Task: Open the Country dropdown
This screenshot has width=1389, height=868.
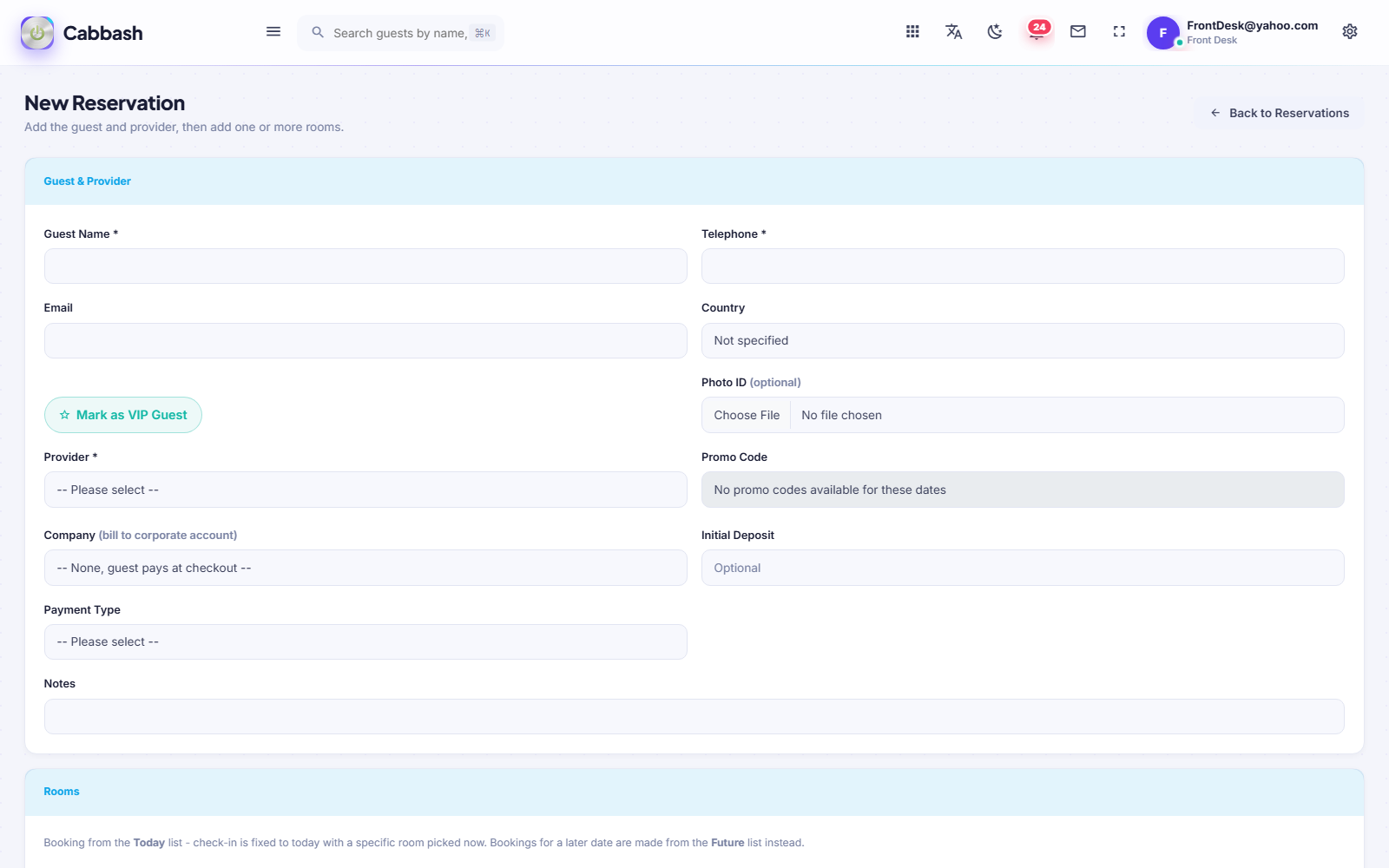Action: pos(1023,341)
